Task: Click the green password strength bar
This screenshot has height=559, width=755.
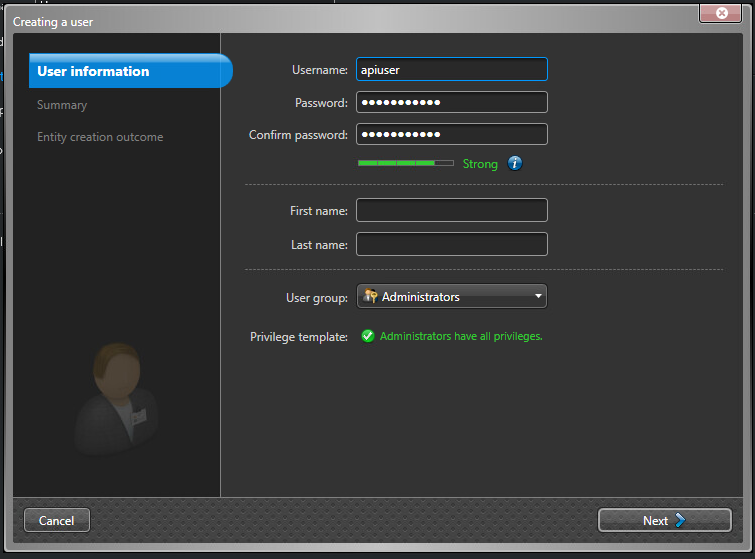Action: (405, 163)
